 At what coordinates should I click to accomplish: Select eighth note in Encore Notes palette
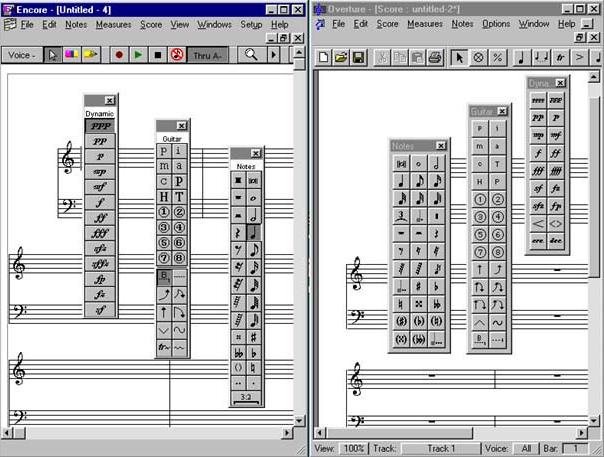pyautogui.click(x=253, y=250)
